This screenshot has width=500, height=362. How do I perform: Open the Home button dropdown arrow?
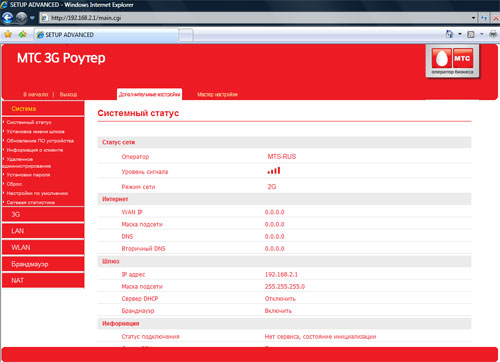(x=460, y=34)
